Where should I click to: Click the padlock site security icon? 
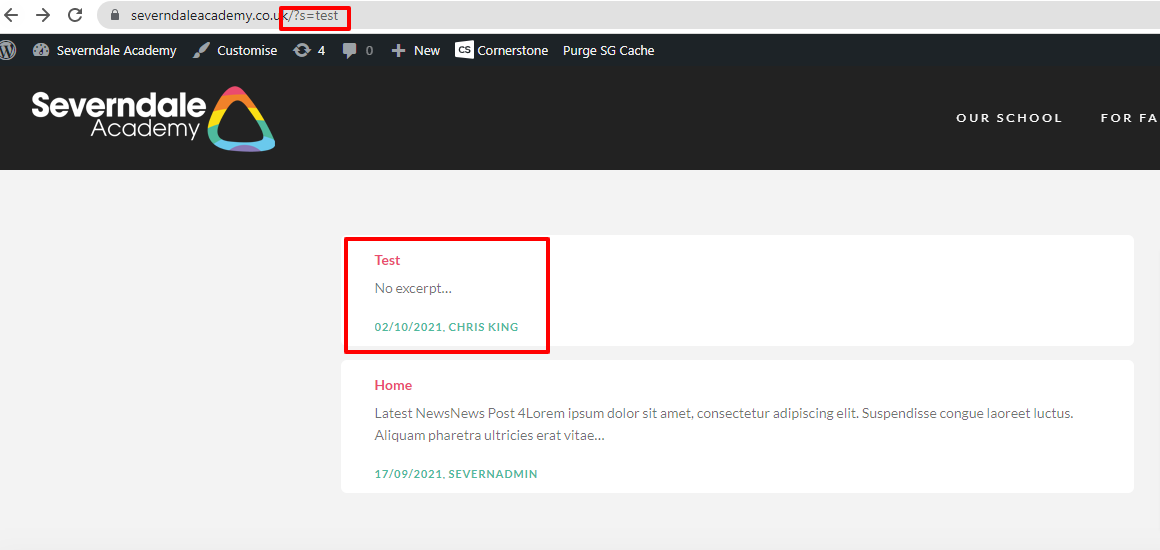click(x=114, y=16)
